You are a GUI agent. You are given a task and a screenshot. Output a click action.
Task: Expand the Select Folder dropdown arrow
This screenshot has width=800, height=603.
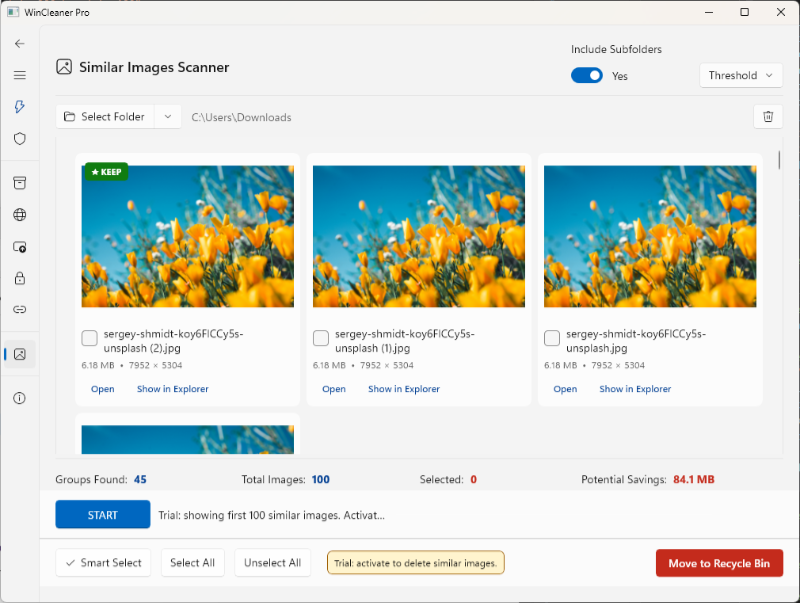pos(166,116)
